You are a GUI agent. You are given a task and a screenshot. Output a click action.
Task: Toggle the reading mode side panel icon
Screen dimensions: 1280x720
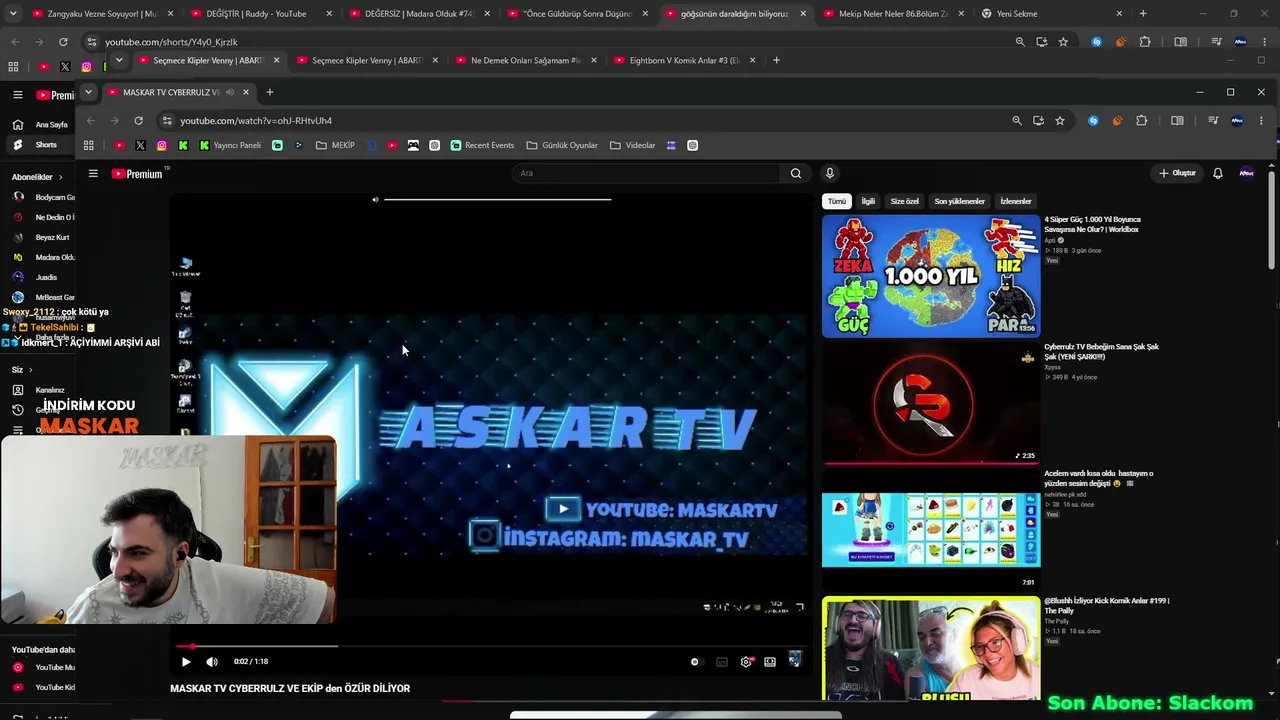[x=1177, y=121]
